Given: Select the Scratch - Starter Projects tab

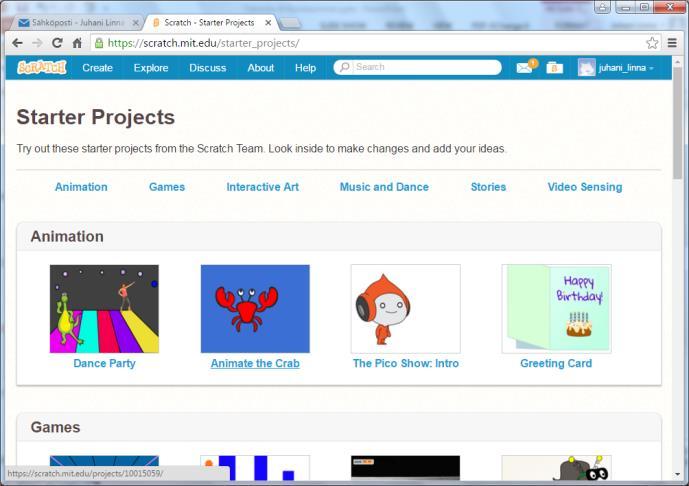Looking at the screenshot, I should click(209, 22).
